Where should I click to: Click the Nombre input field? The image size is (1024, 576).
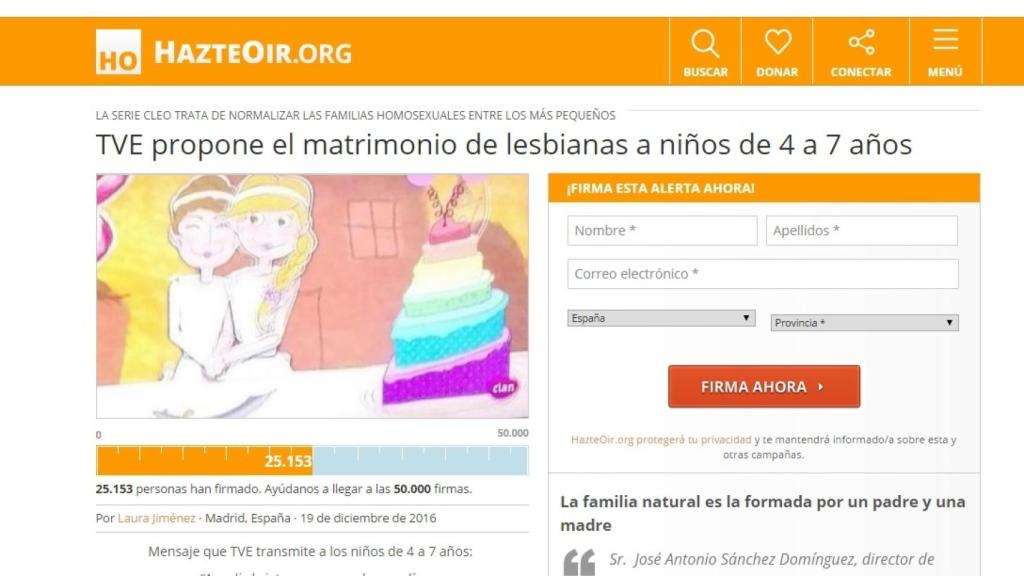pos(662,231)
